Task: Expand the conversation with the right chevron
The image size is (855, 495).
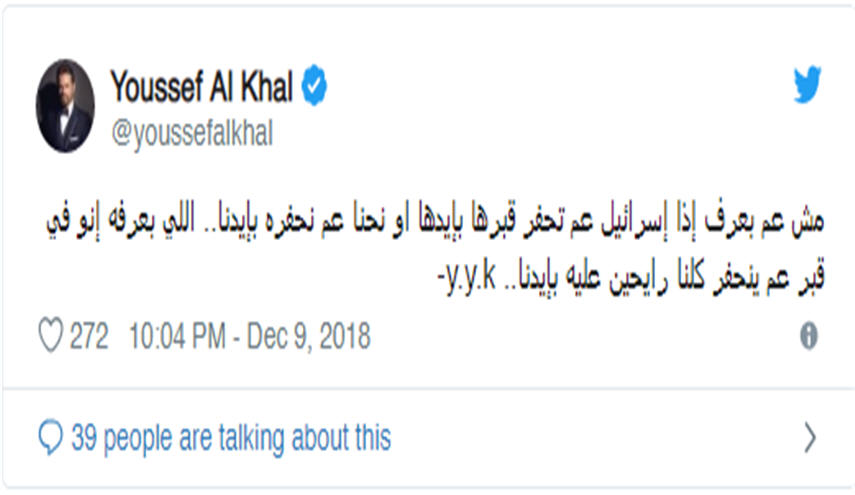Action: click(810, 438)
